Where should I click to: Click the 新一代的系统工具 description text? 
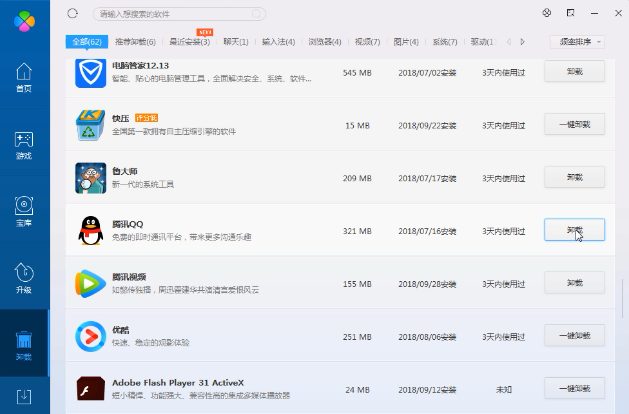(x=143, y=184)
